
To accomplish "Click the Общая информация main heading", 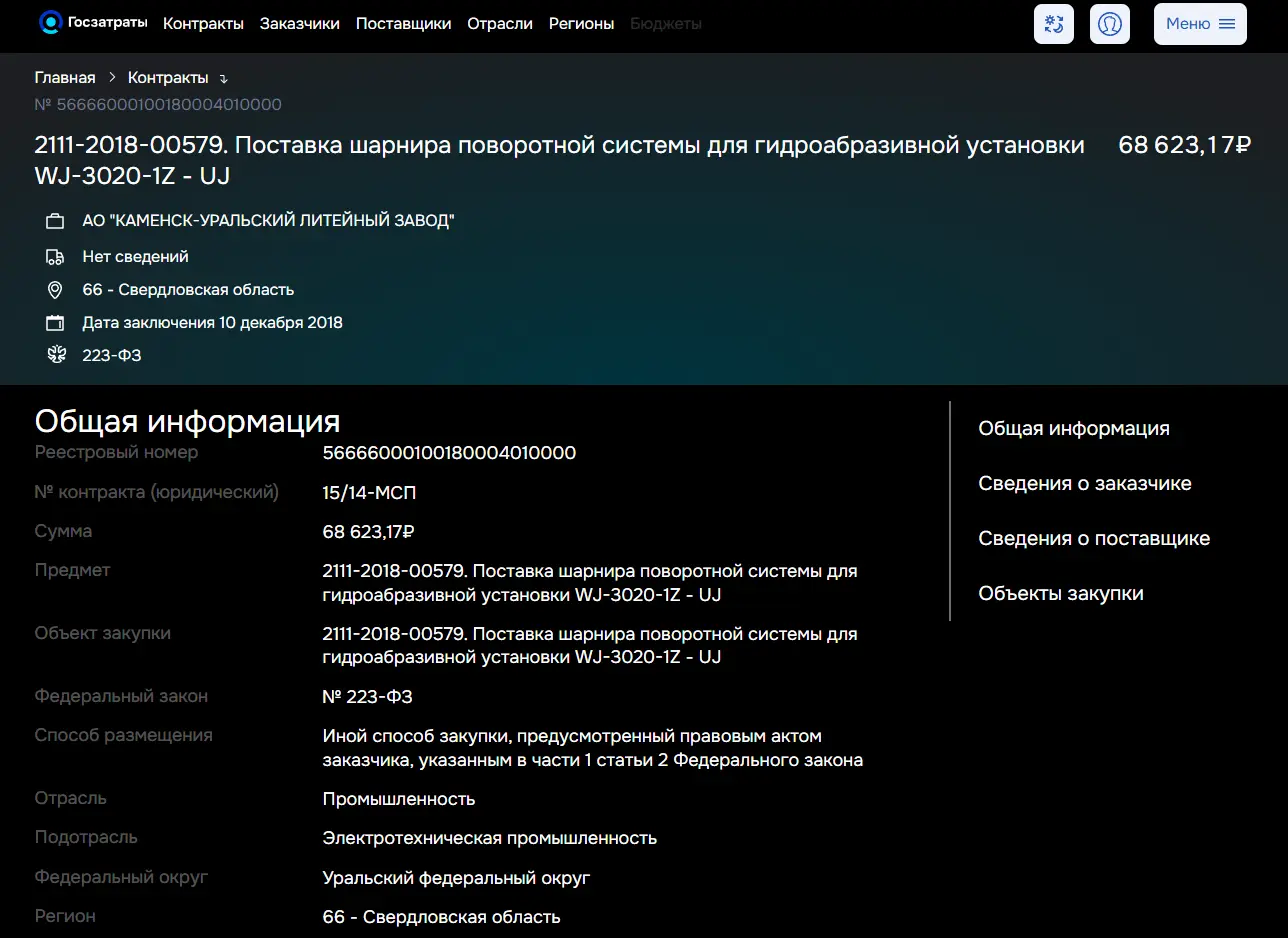I will pyautogui.click(x=188, y=421).
